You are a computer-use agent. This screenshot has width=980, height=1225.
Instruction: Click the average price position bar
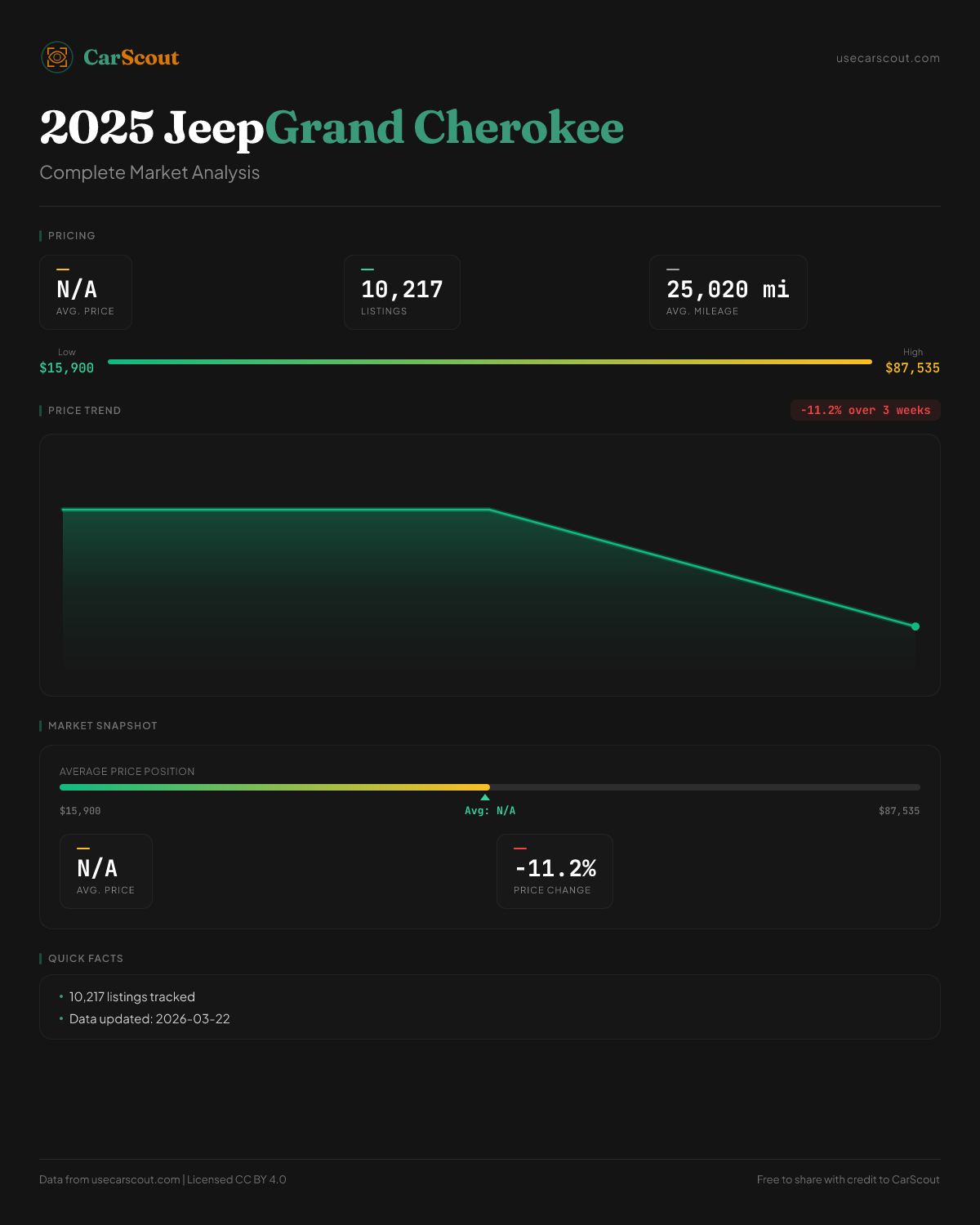(x=490, y=787)
